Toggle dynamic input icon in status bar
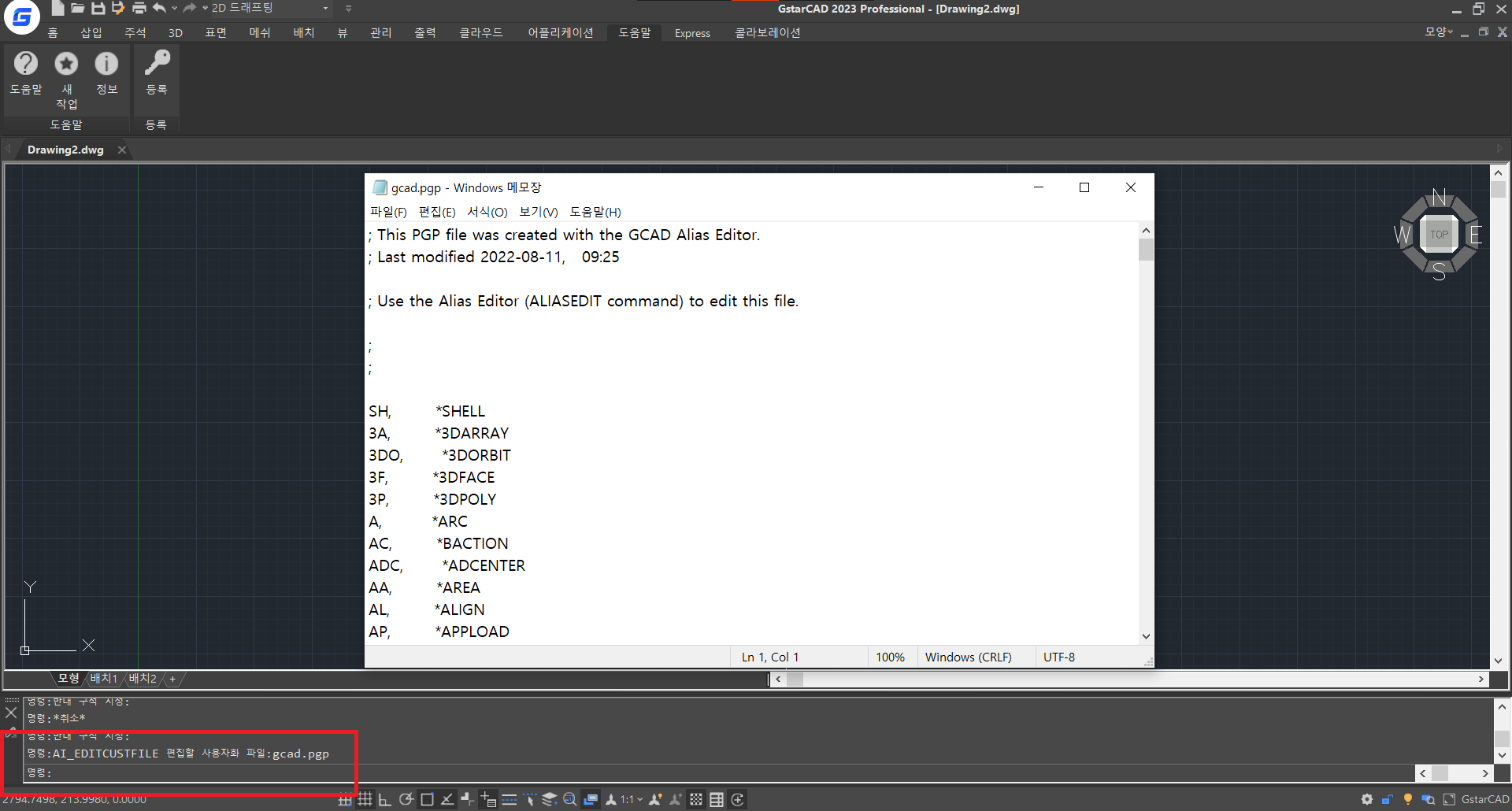This screenshot has width=1512, height=811. 488,800
